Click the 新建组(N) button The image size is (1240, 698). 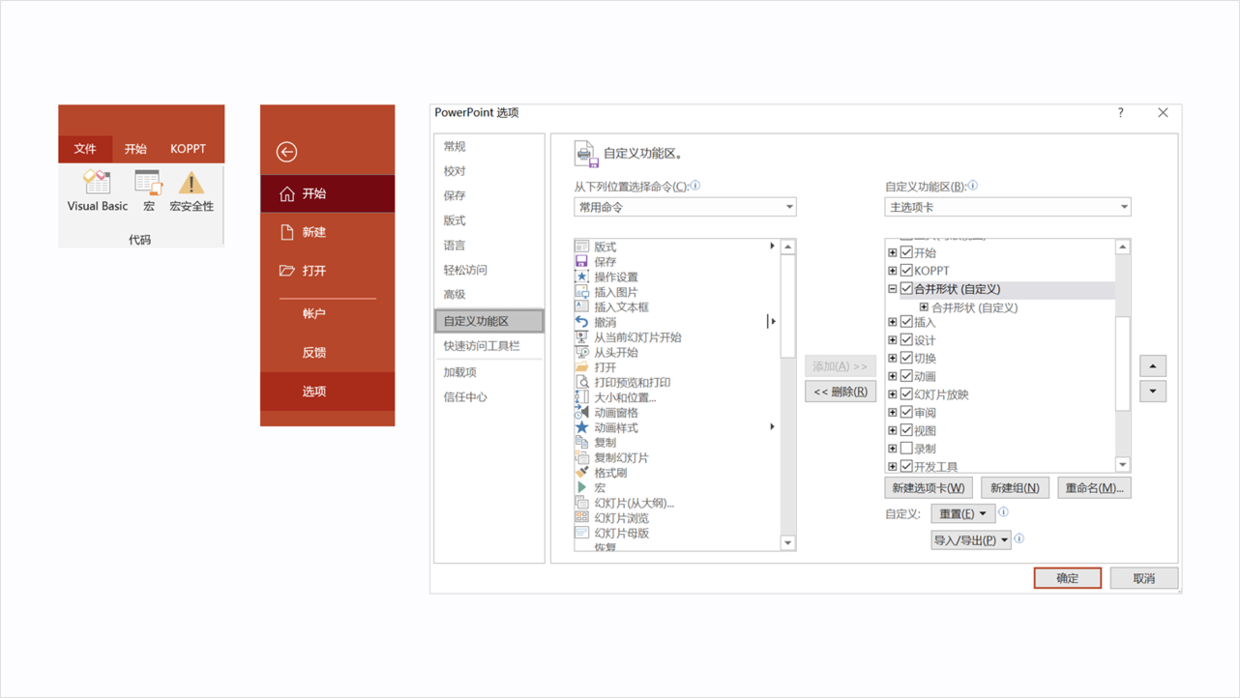pyautogui.click(x=1015, y=488)
